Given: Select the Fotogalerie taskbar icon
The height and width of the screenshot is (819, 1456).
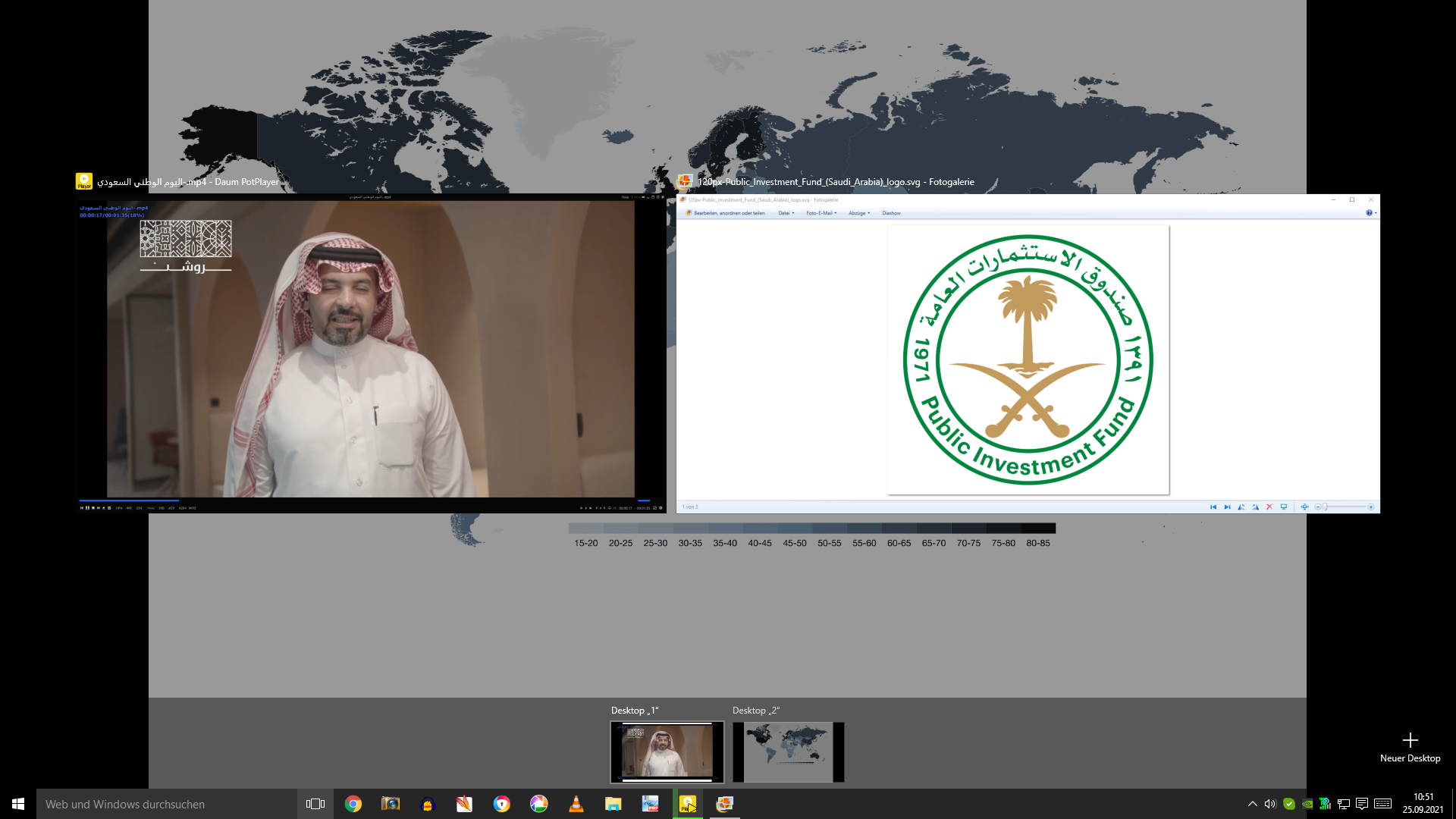Looking at the screenshot, I should point(725,804).
